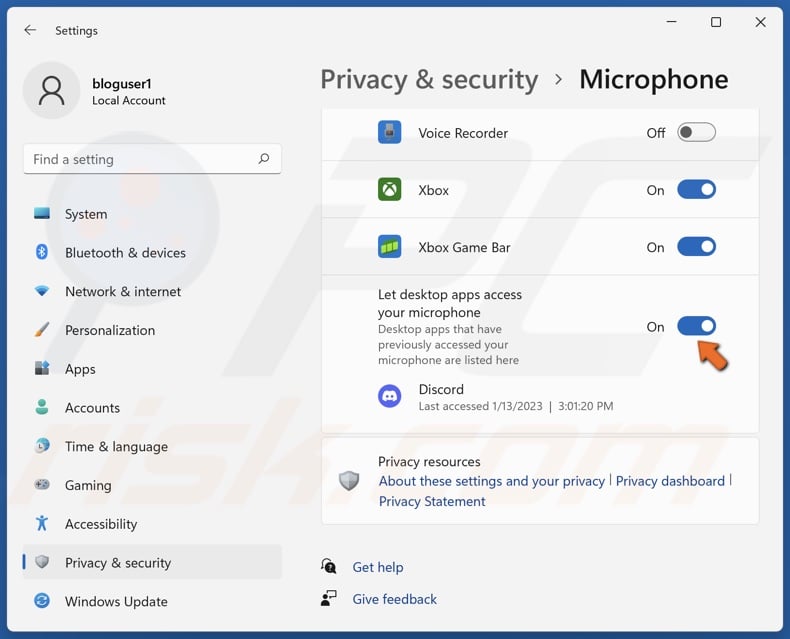Click Privacy & security breadcrumb heading

(429, 80)
